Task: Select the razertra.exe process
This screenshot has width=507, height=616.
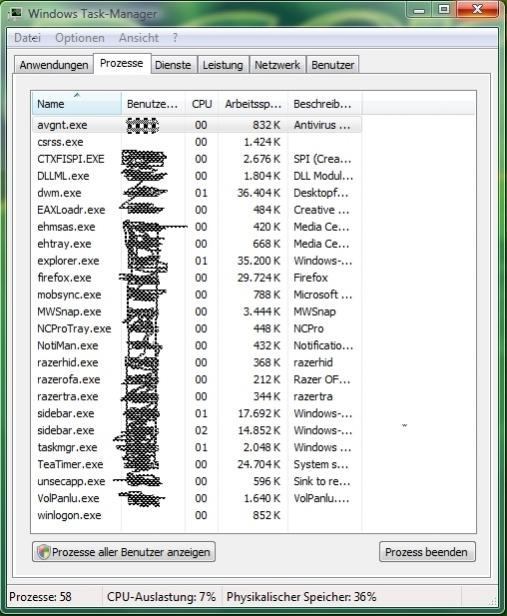Action: [x=197, y=396]
